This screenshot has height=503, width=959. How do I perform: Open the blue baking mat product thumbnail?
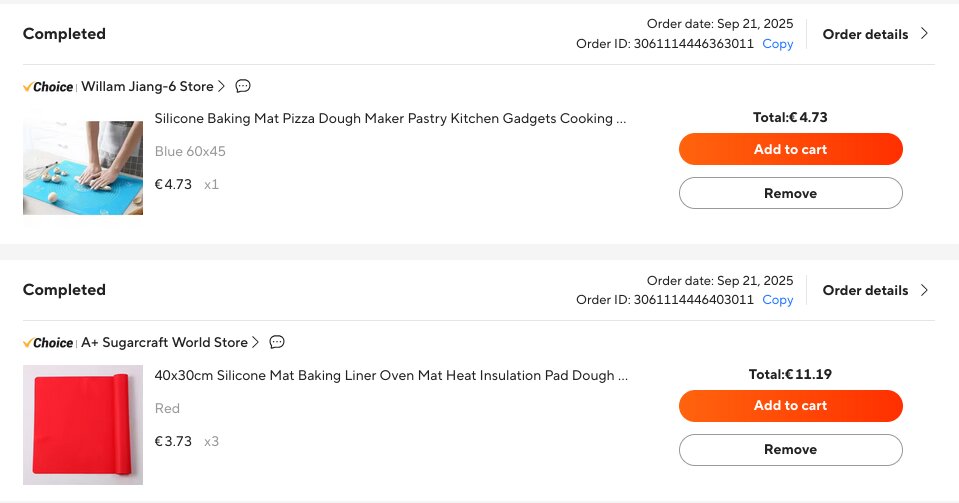pyautogui.click(x=83, y=167)
